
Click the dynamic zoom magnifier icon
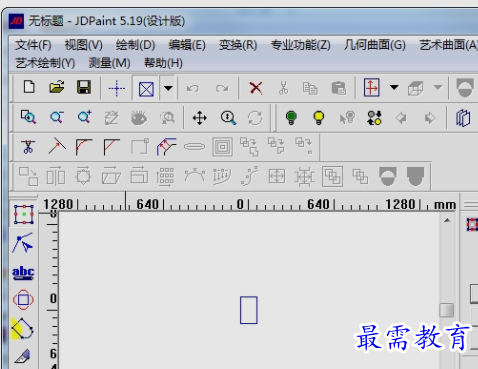228,118
